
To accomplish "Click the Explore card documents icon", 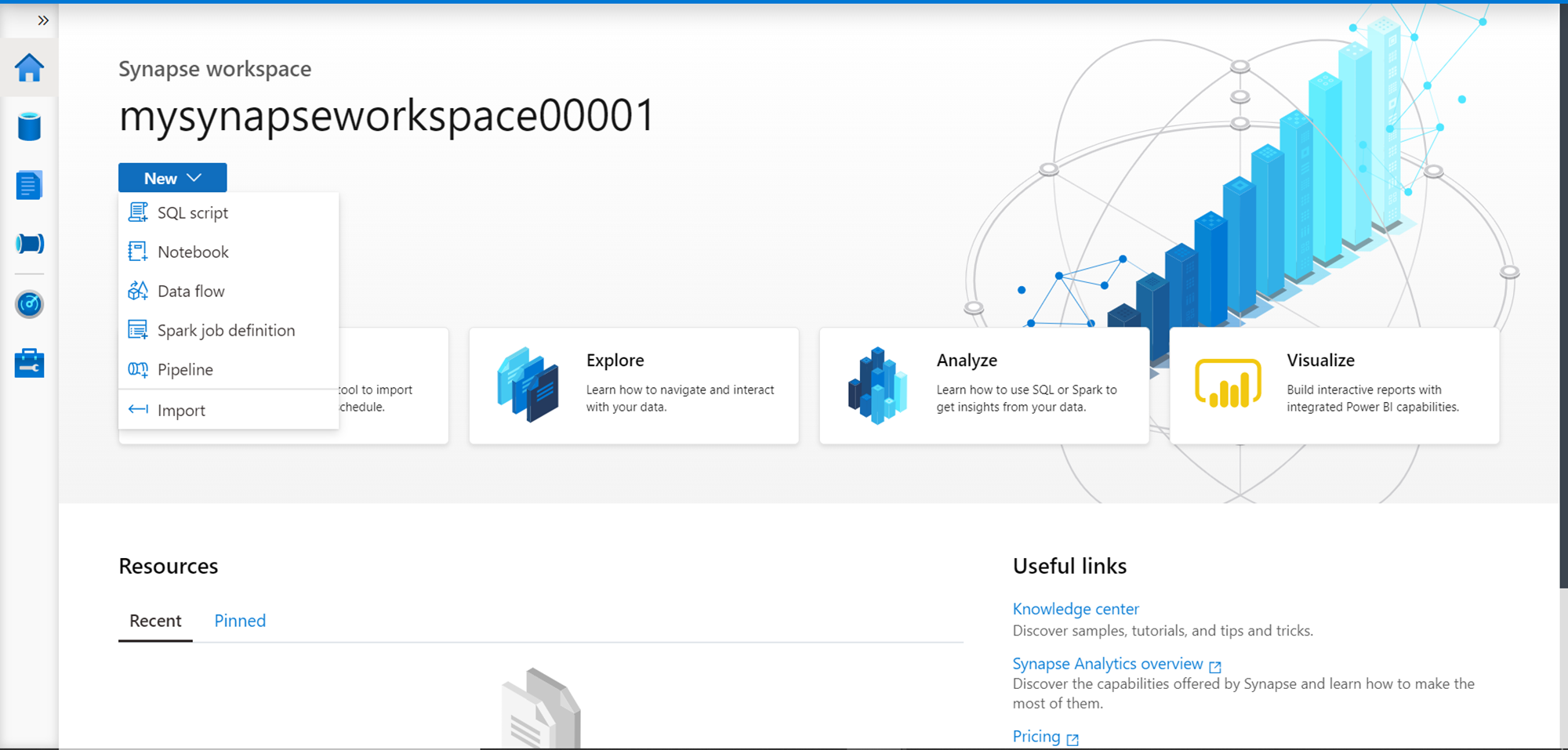I will [528, 385].
